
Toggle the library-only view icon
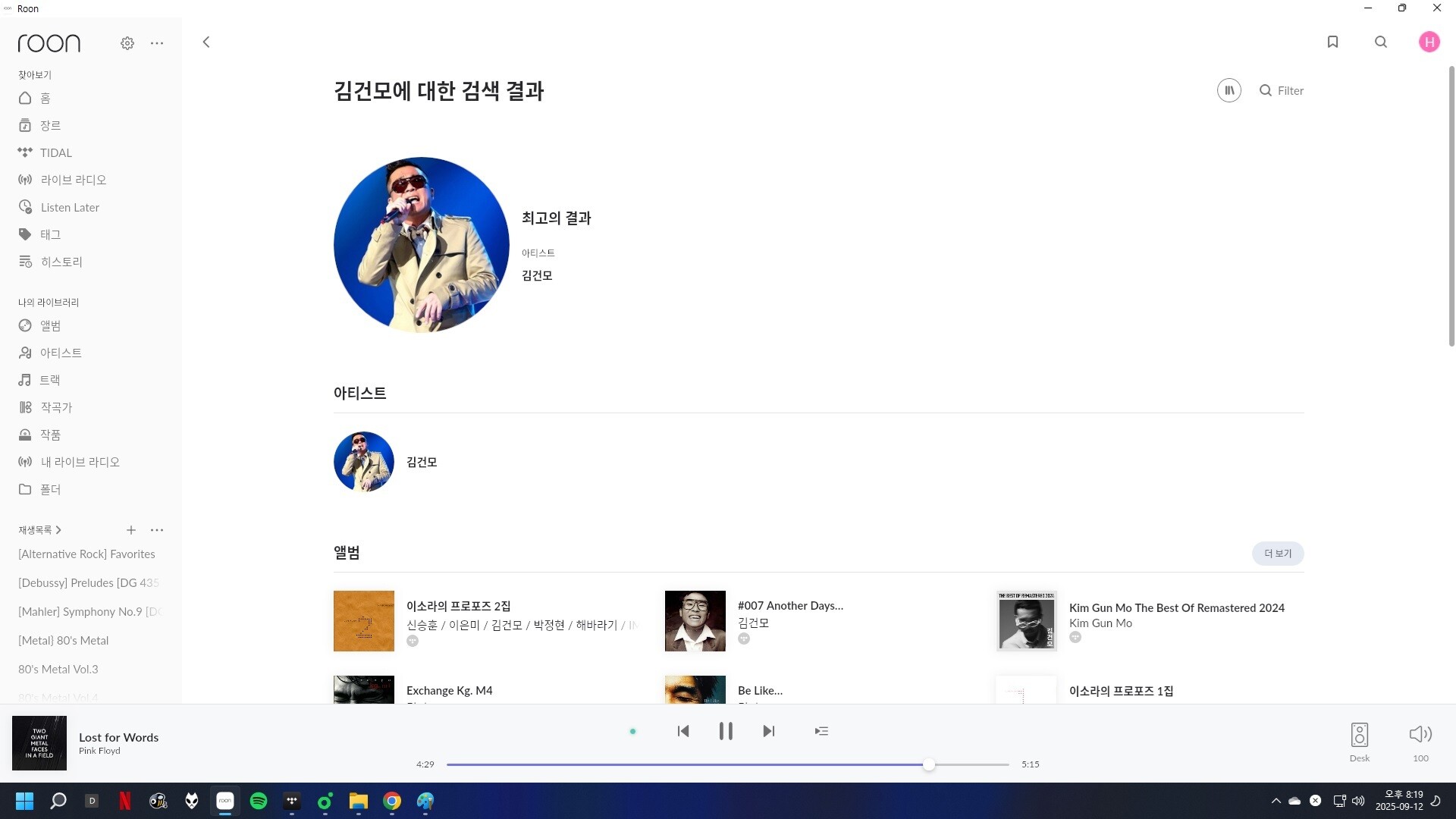(1228, 90)
